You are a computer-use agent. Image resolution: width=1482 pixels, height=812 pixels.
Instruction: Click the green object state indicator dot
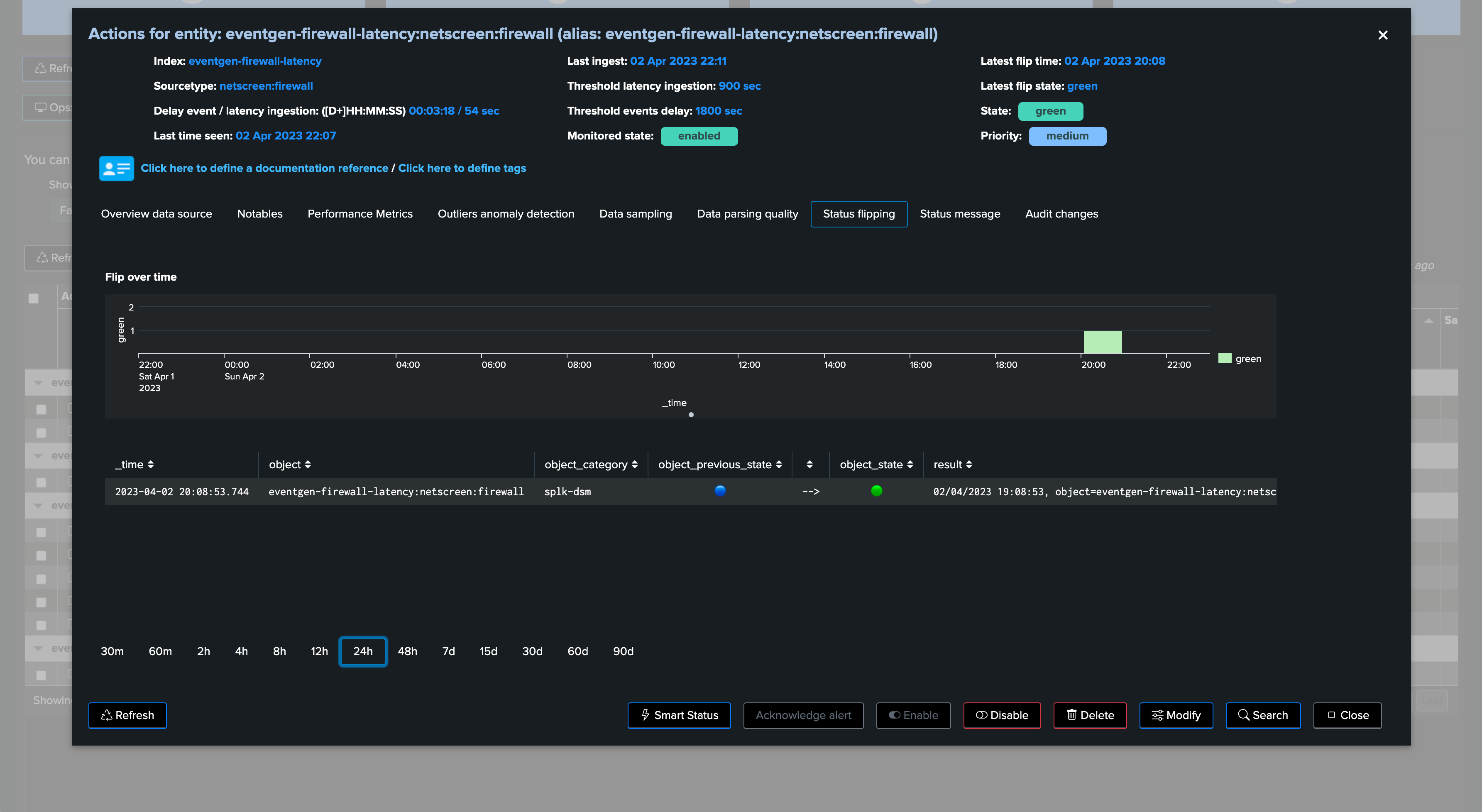click(876, 490)
